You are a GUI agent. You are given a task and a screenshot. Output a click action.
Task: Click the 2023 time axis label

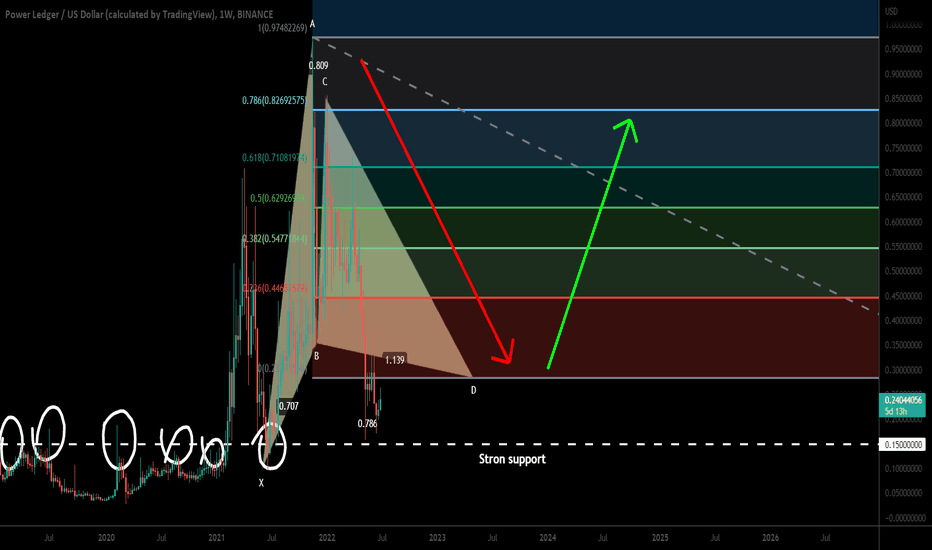pyautogui.click(x=437, y=538)
